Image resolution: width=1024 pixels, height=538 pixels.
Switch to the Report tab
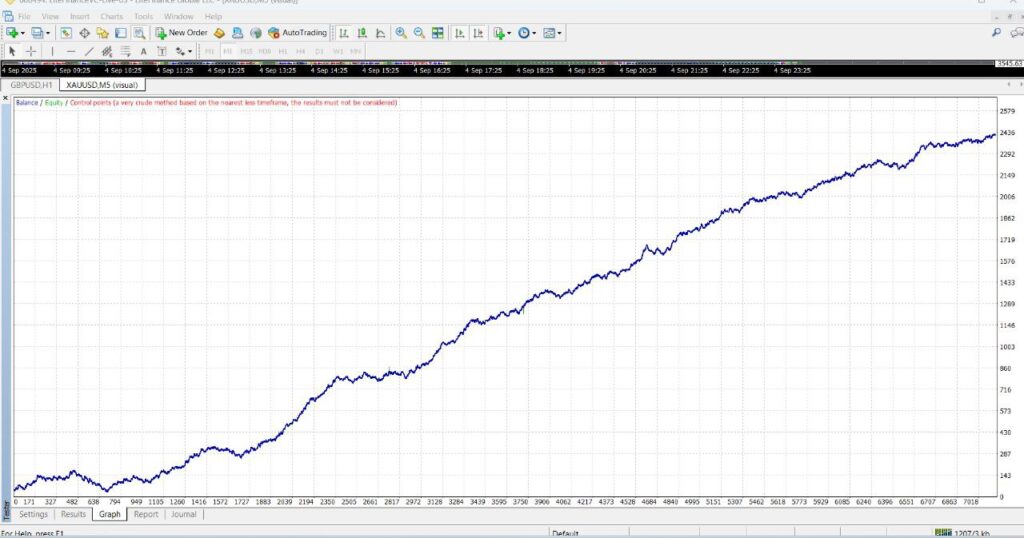click(146, 514)
